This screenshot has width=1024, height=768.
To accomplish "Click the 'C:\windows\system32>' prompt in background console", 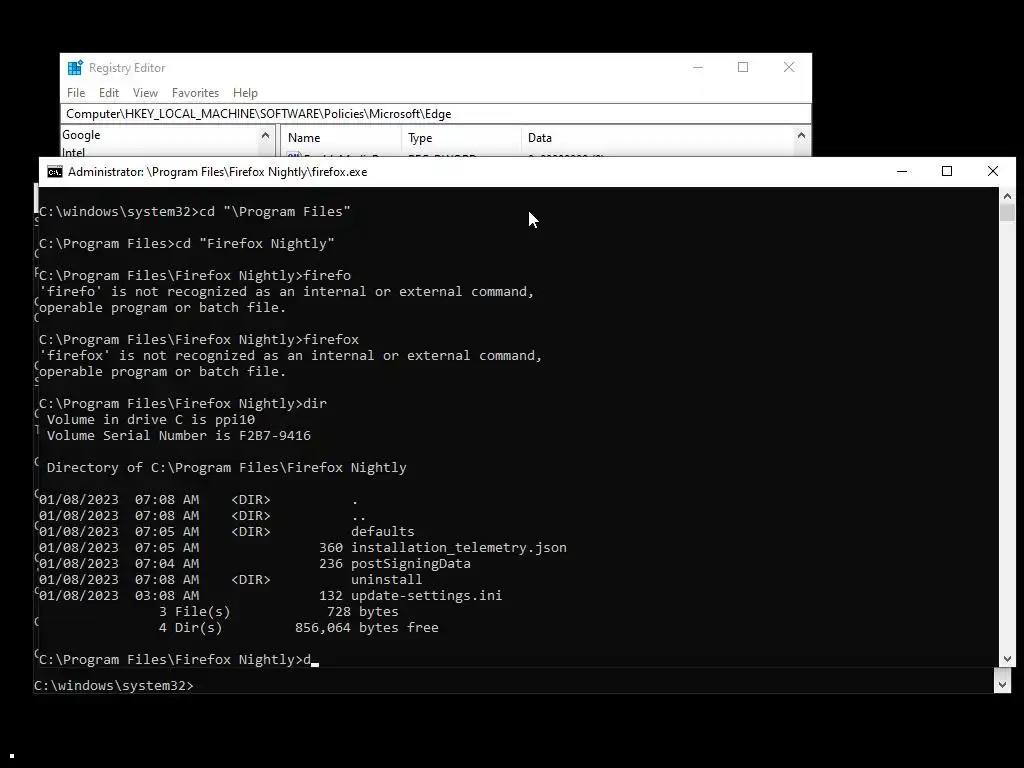I will [114, 685].
